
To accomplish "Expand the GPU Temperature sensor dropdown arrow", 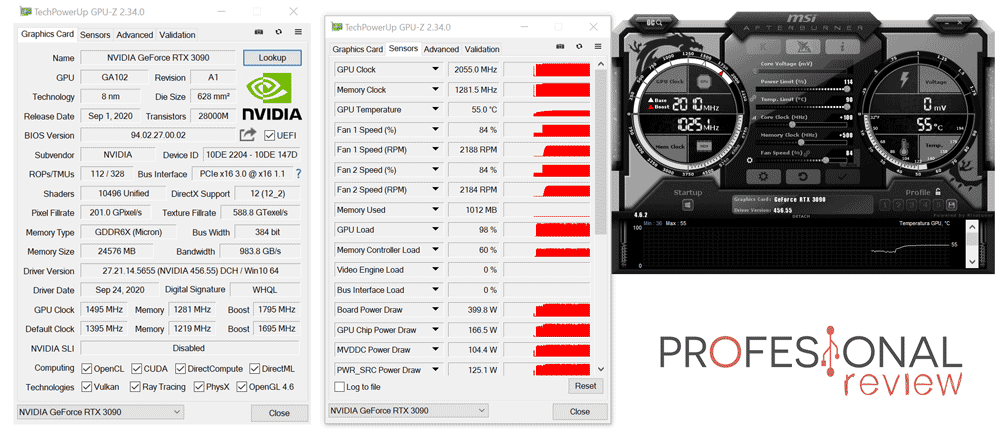I will click(436, 110).
